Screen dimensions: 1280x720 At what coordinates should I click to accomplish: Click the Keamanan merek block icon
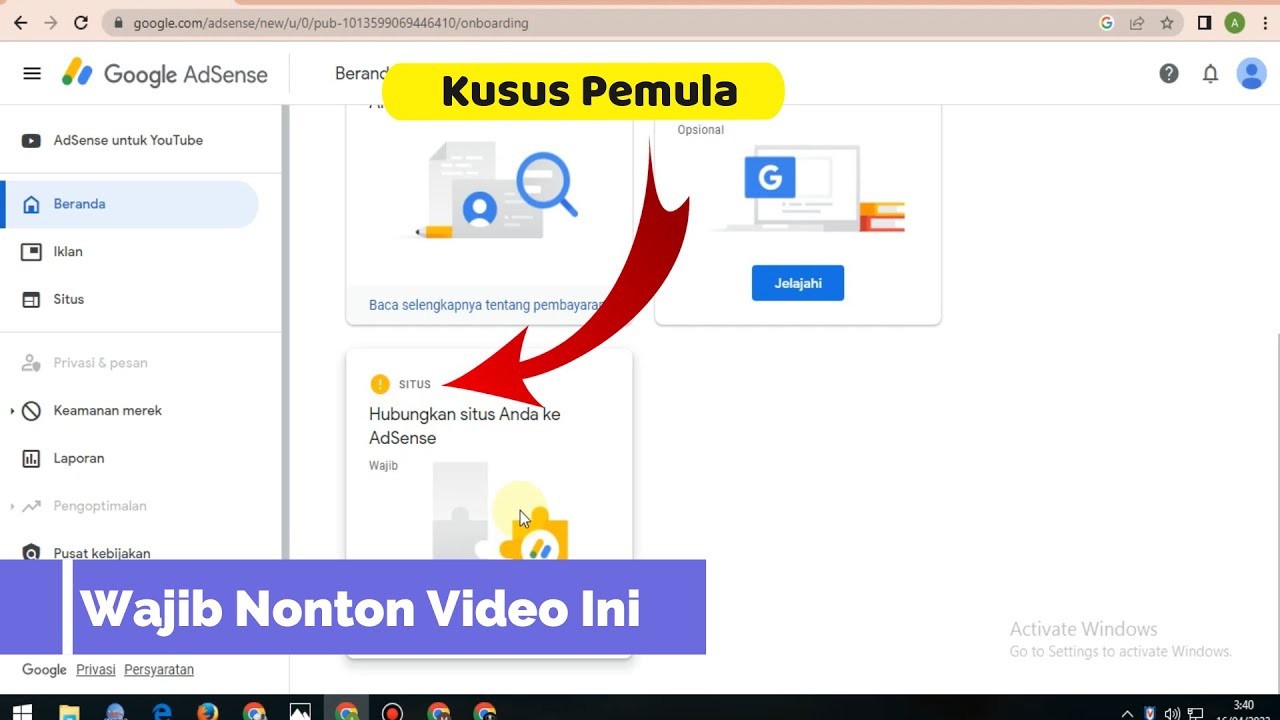click(31, 411)
